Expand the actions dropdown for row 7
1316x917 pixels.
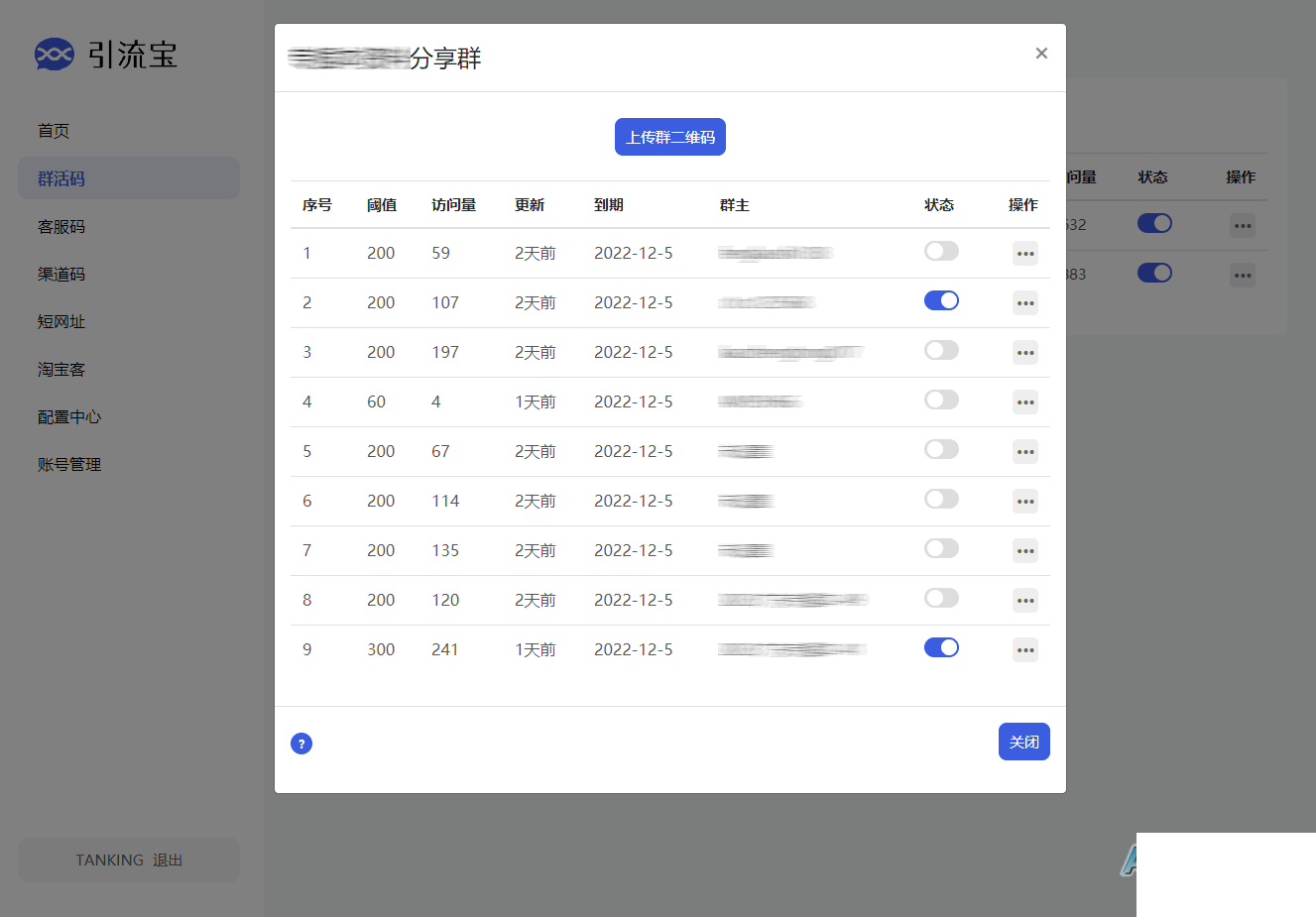(1025, 551)
